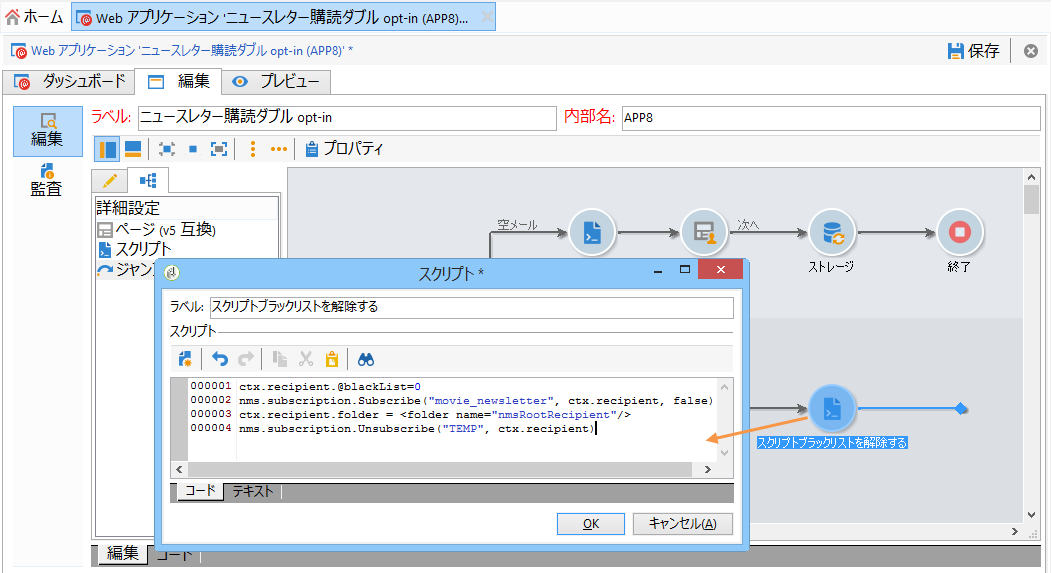Switch to the プレビュー tab

point(276,82)
